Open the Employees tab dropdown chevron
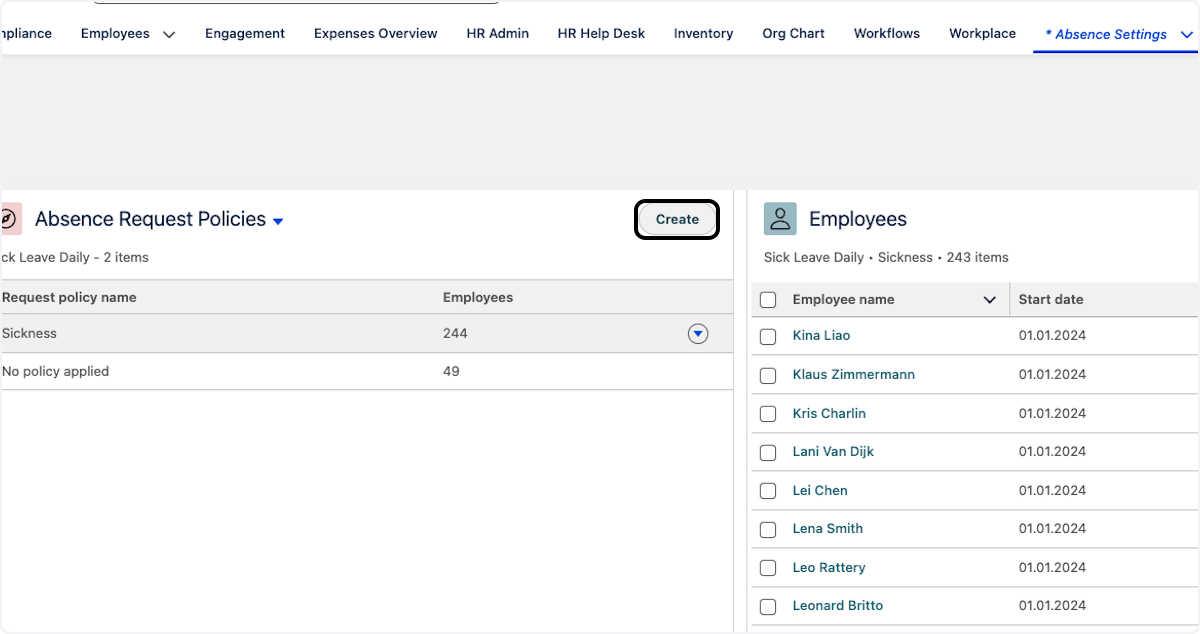Viewport: 1200px width, 634px height. tap(169, 35)
